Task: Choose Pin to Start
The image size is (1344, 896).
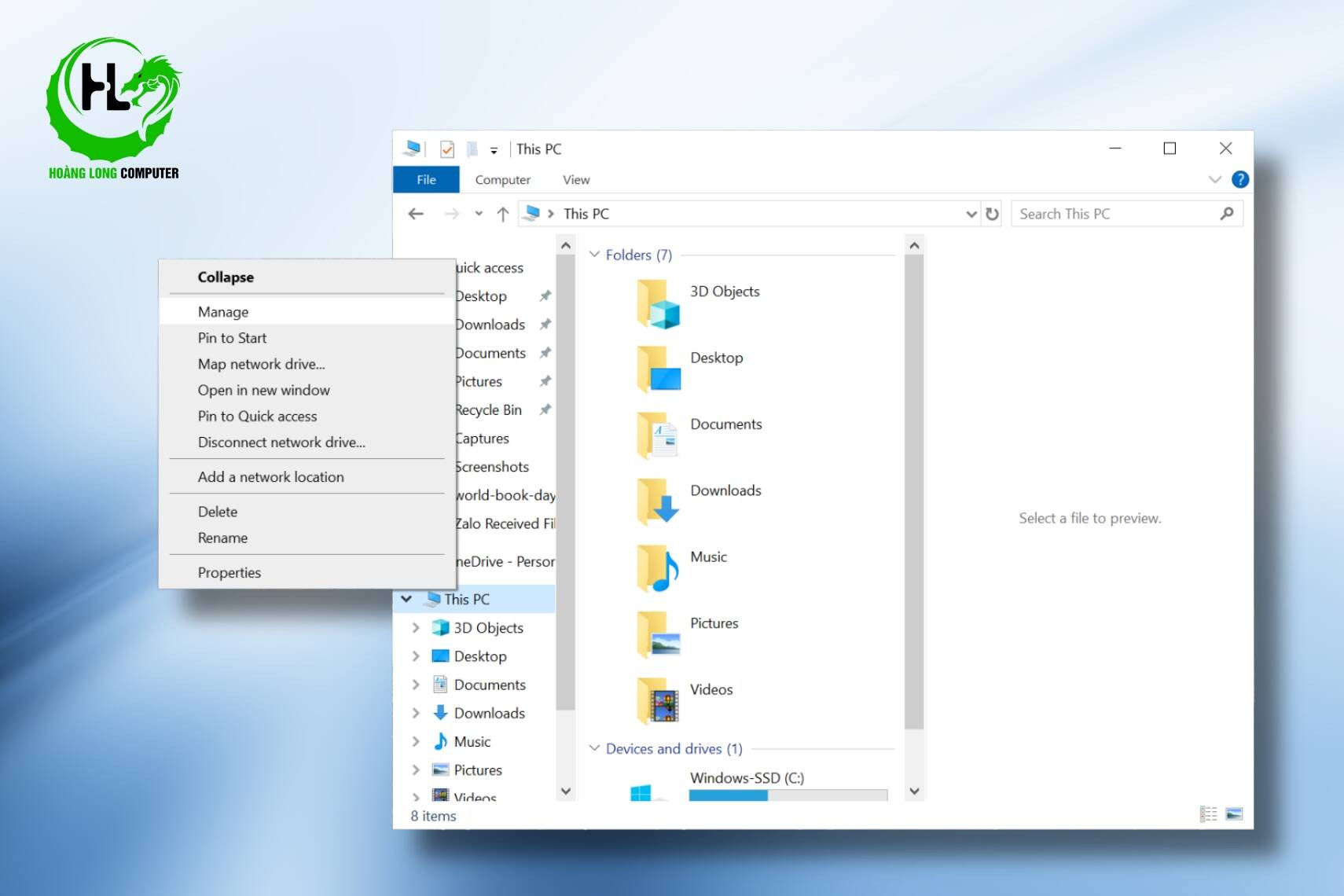Action: (x=307, y=338)
